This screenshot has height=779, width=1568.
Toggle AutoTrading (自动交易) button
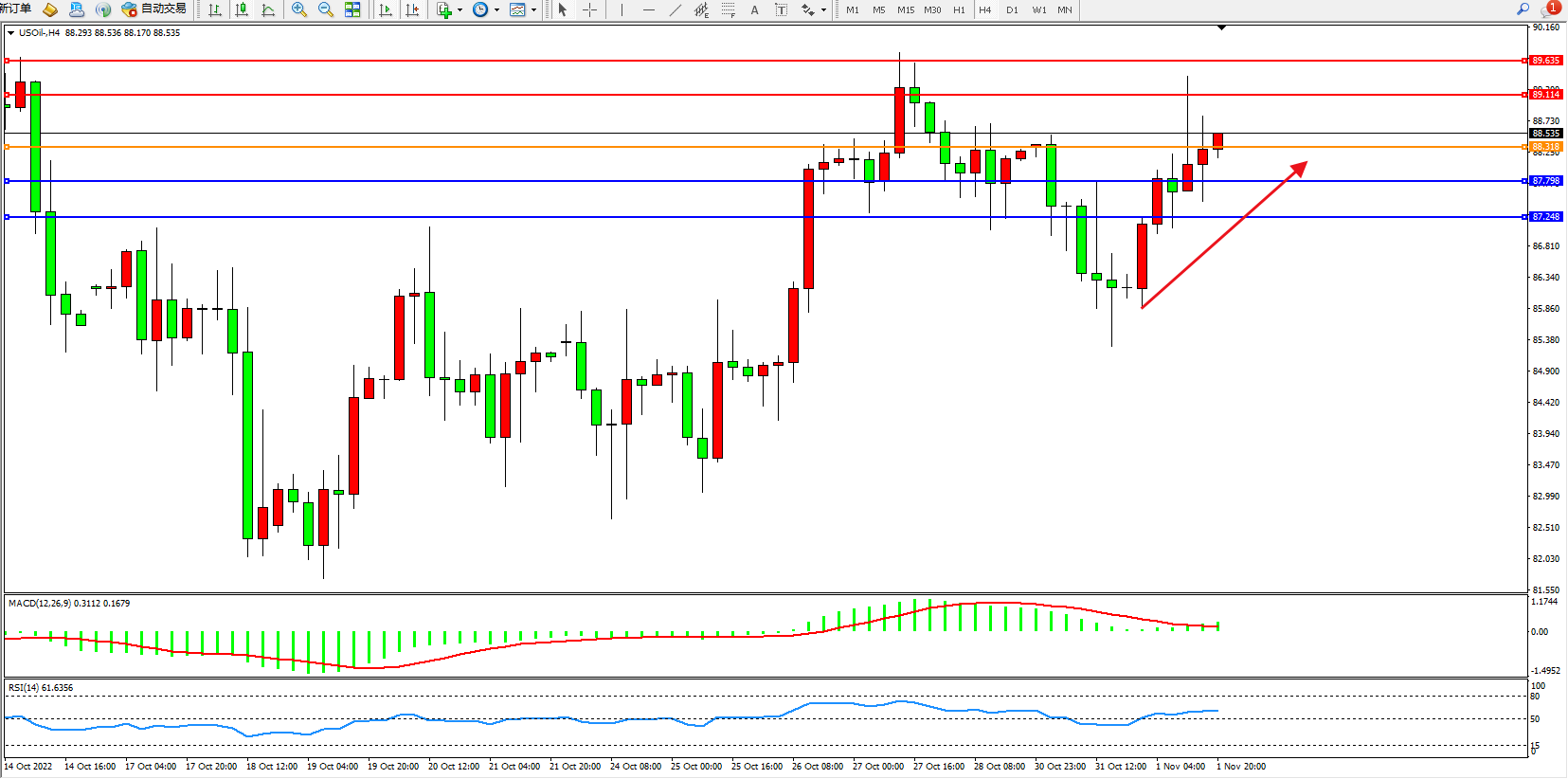(x=153, y=9)
